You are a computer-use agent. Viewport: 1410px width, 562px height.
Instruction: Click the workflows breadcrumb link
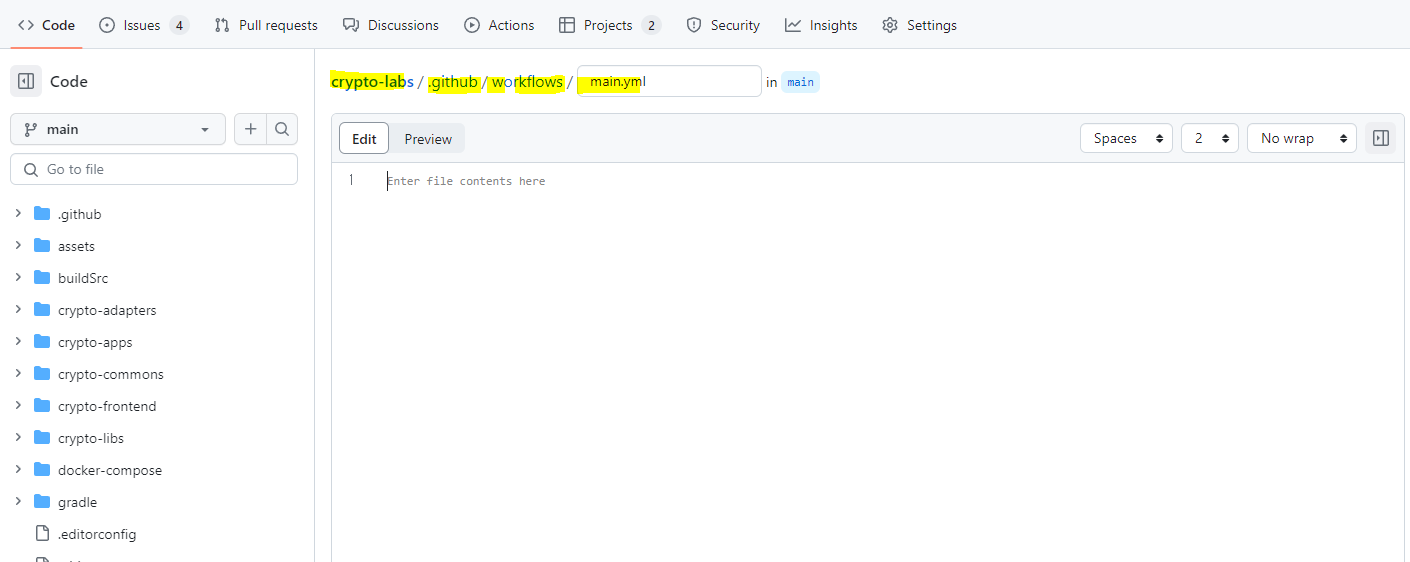click(x=527, y=82)
